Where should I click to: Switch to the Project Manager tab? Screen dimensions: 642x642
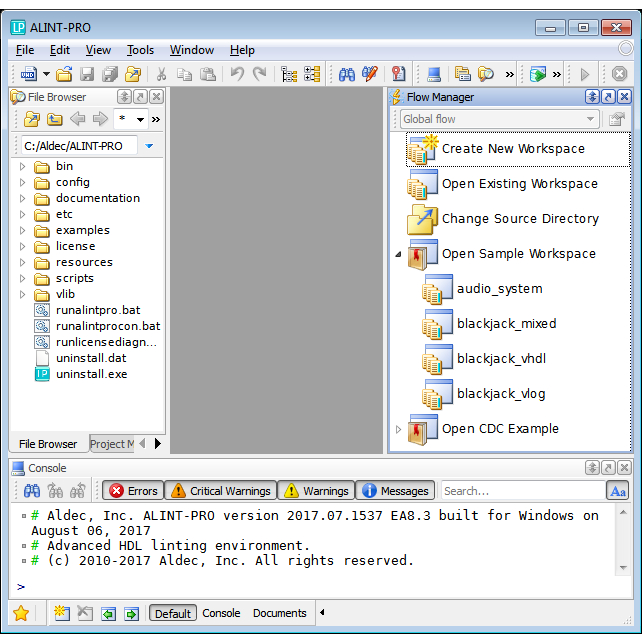(112, 444)
